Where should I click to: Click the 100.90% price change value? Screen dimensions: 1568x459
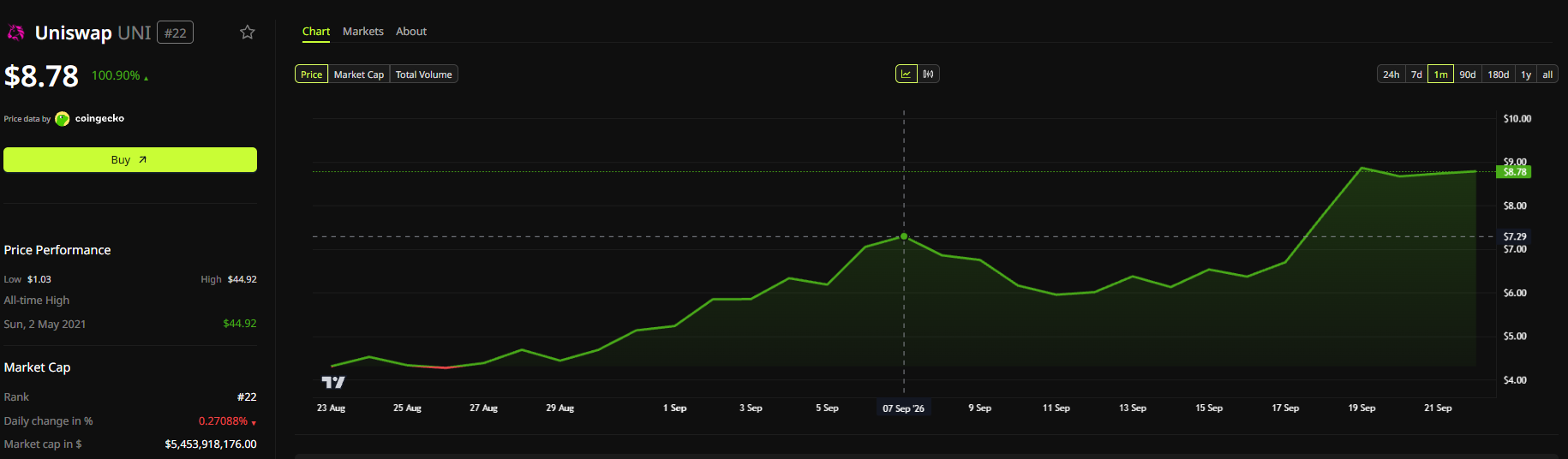(x=116, y=75)
